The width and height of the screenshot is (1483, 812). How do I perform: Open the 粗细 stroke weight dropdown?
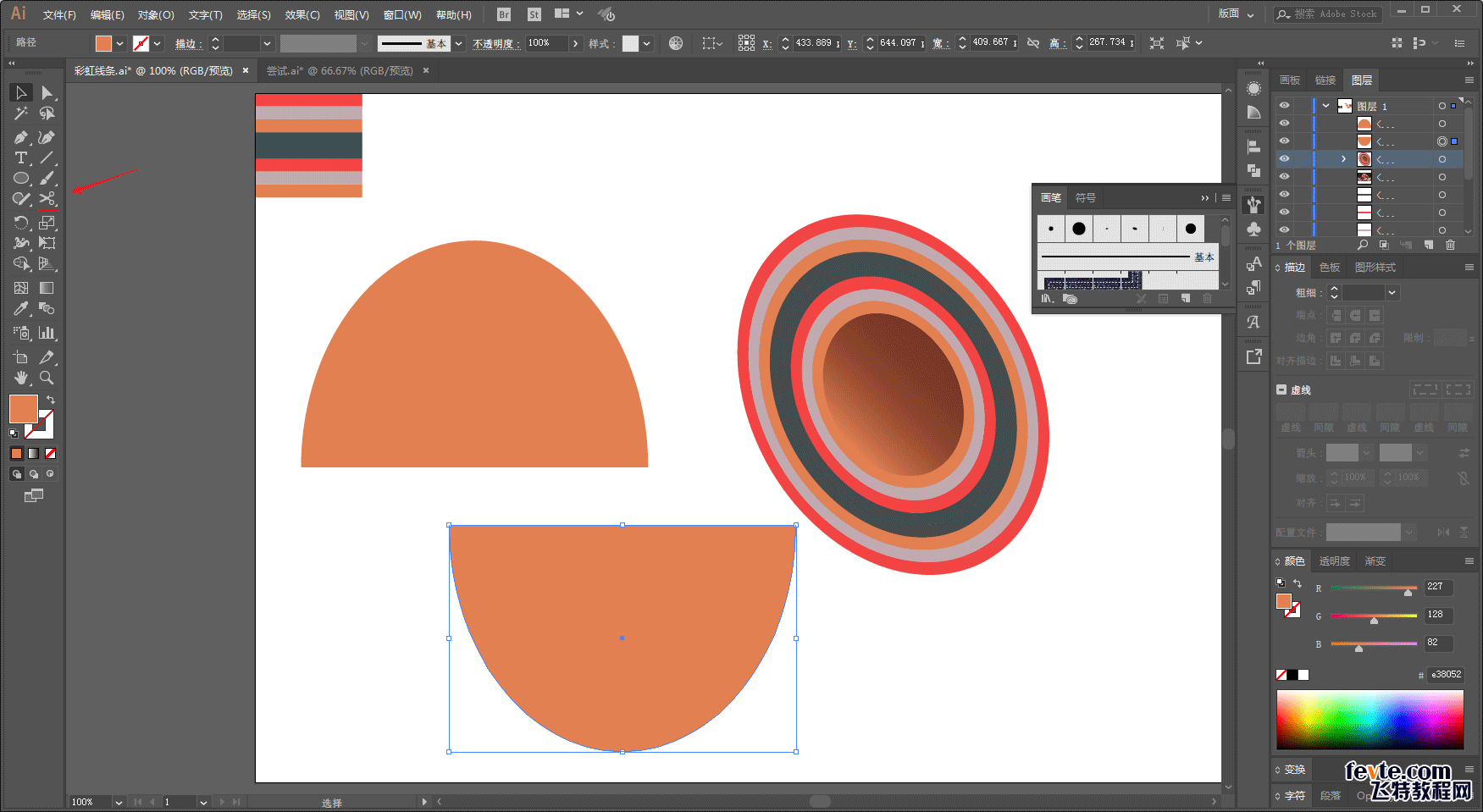pyautogui.click(x=1392, y=293)
